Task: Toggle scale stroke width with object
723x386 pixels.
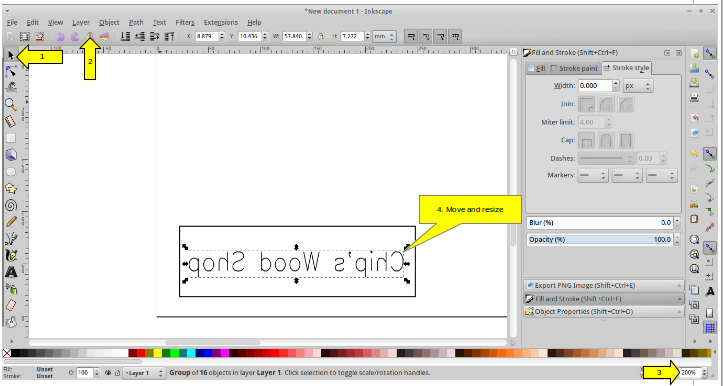Action: [x=411, y=36]
